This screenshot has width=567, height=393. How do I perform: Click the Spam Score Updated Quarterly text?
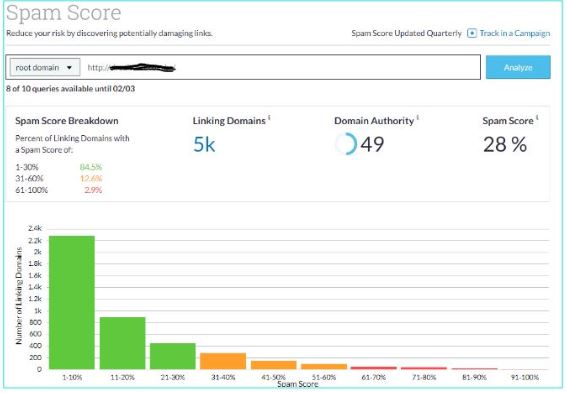coord(406,33)
